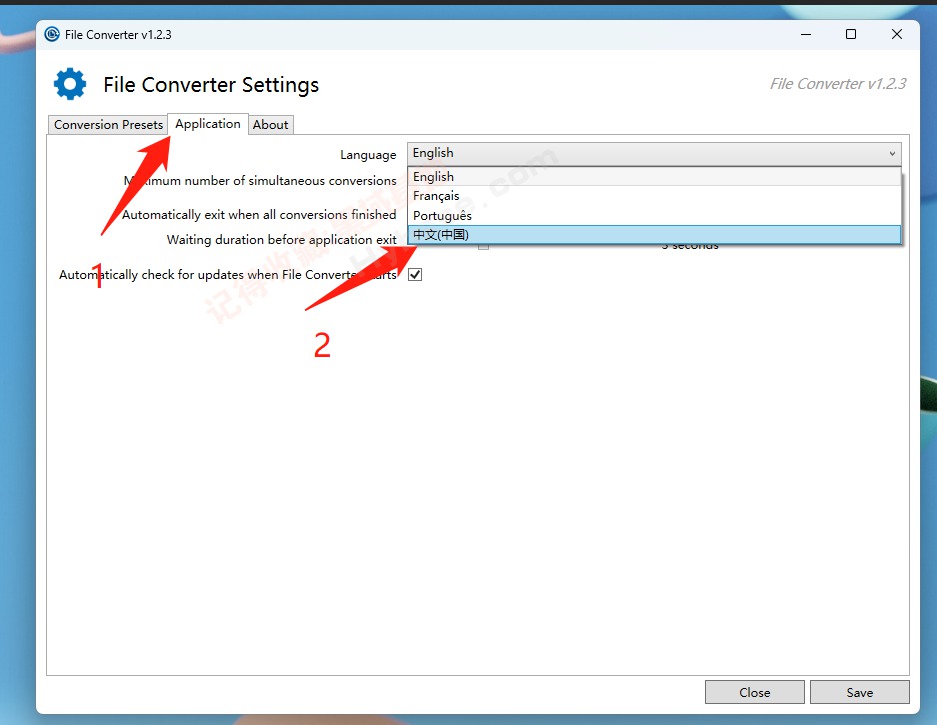
Task: Maximize the File Converter window
Action: click(851, 35)
